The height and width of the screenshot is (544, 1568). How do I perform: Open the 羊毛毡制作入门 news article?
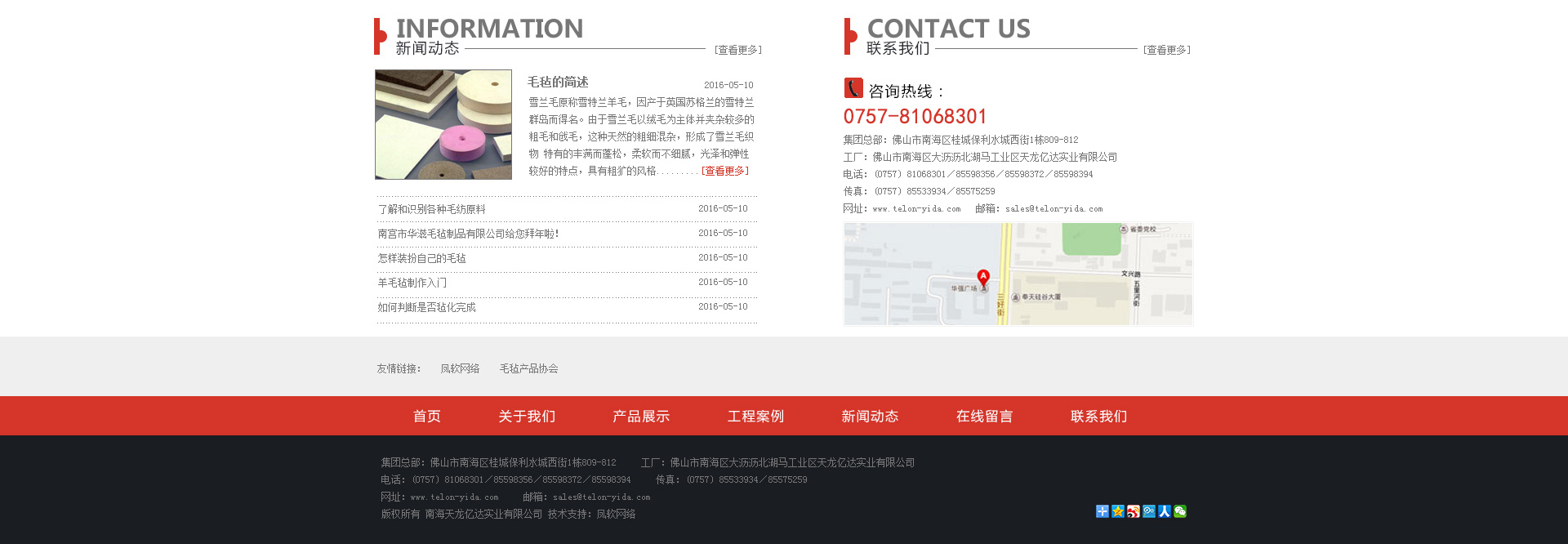[412, 283]
